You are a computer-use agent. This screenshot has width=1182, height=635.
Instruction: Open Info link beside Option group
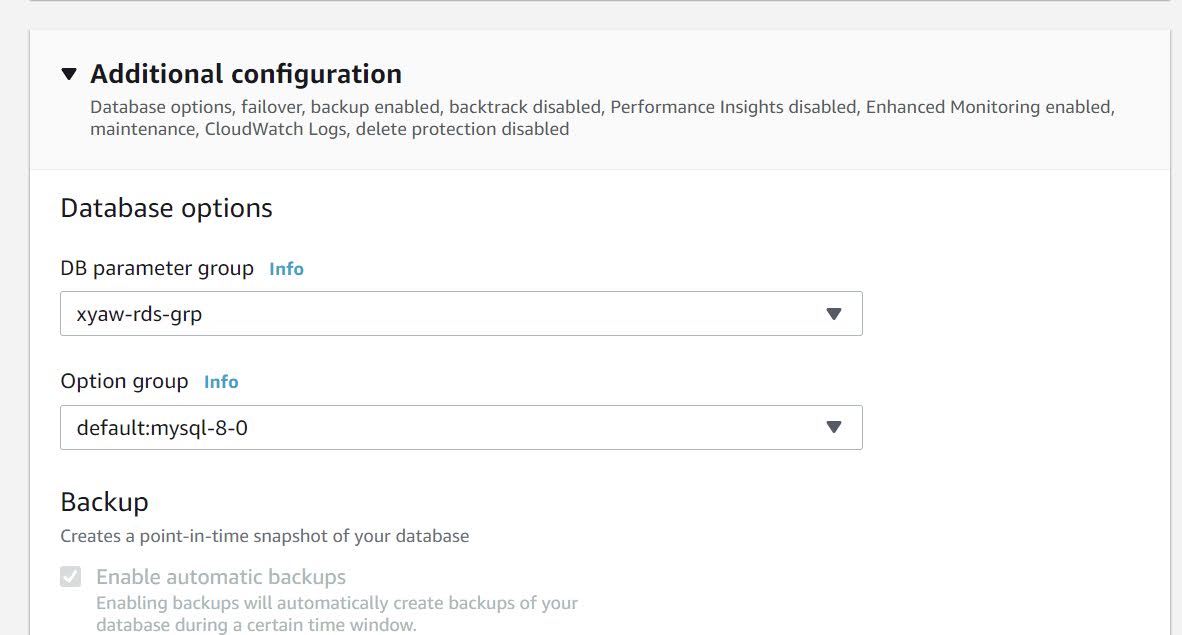pyautogui.click(x=221, y=382)
